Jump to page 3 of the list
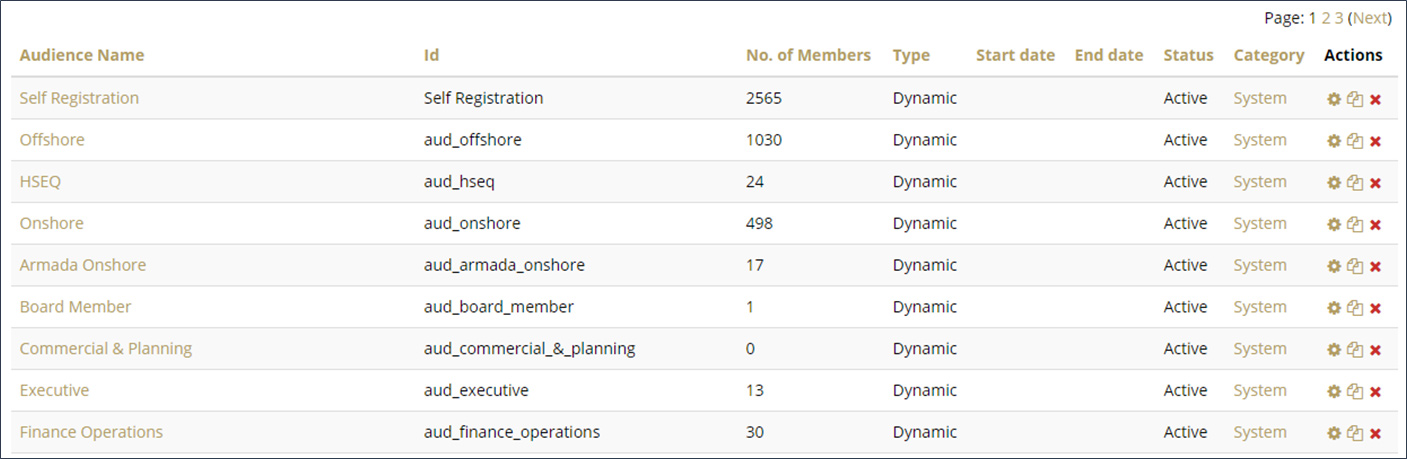The height and width of the screenshot is (459, 1407). click(1339, 18)
